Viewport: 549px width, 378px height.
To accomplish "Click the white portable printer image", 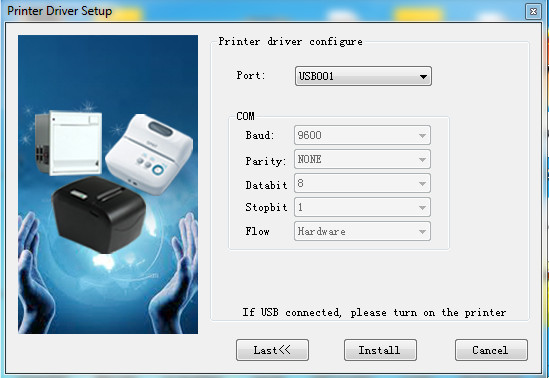I will (x=149, y=153).
